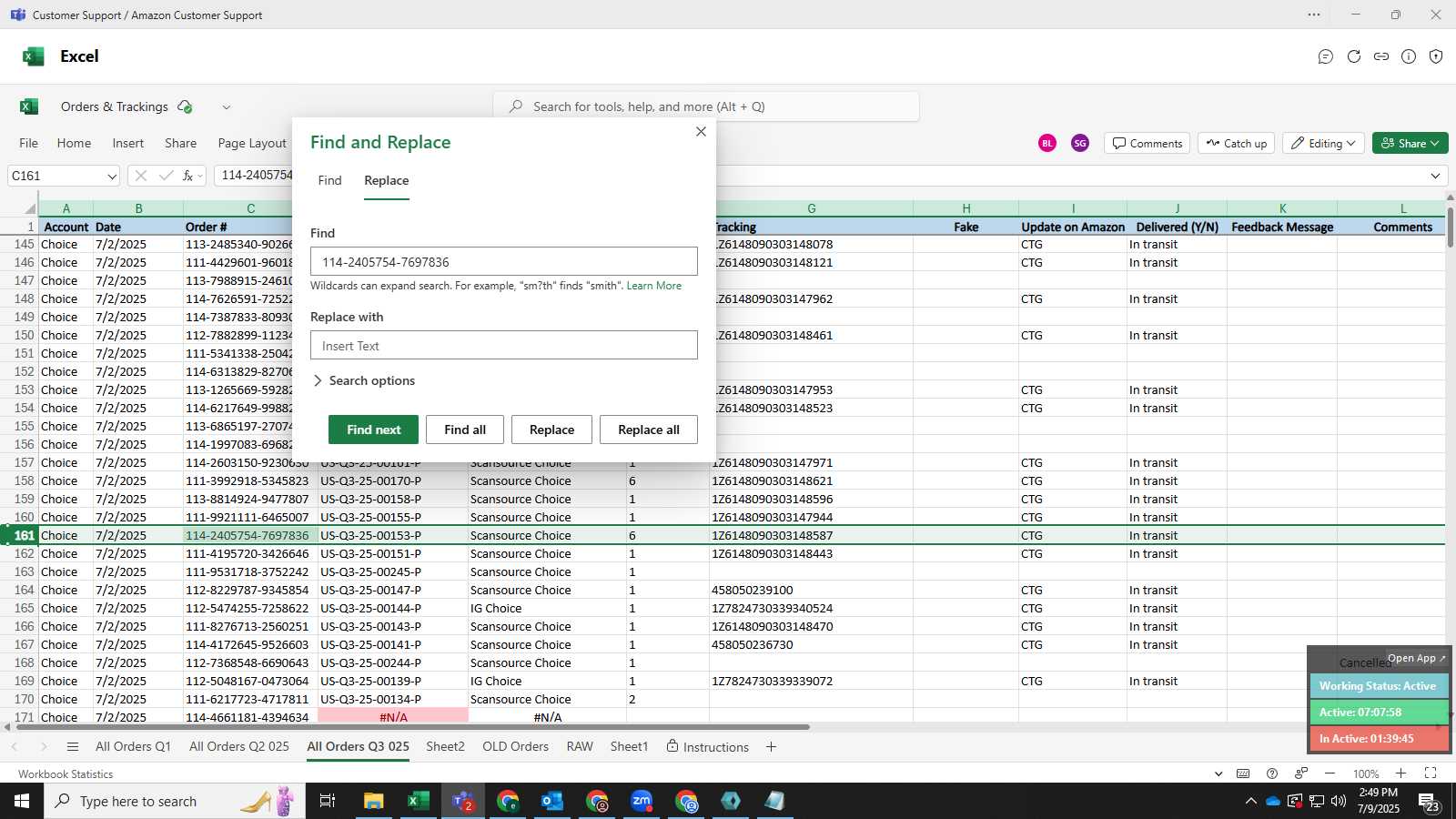Open Task View on the taskbar

click(x=328, y=801)
